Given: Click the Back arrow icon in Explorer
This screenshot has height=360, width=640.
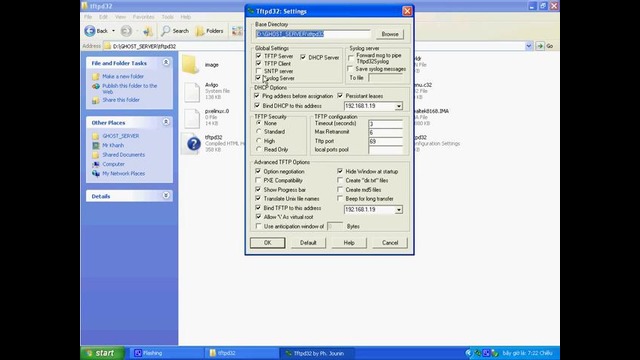Looking at the screenshot, I should [x=90, y=31].
